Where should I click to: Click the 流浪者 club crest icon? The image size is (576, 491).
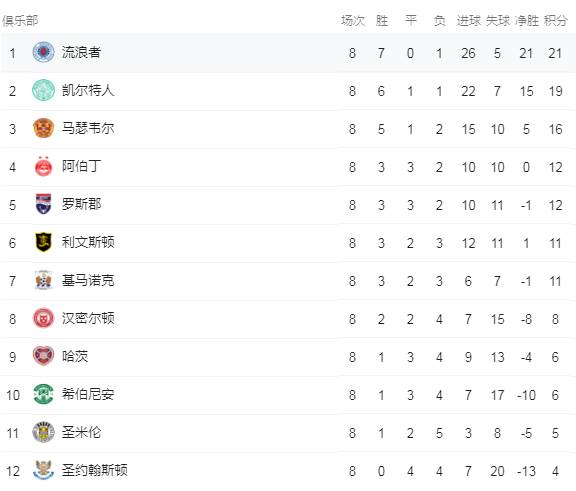(43, 52)
